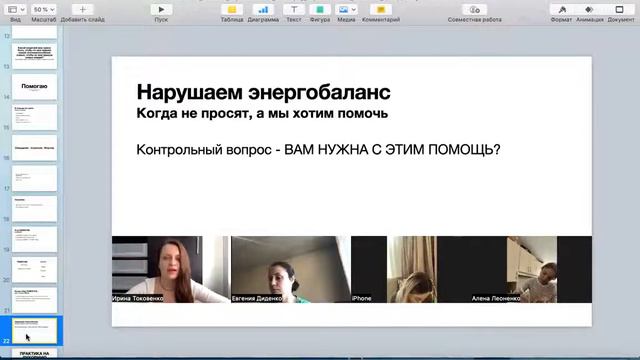Add a comment via Комментарий icon

coord(381,9)
